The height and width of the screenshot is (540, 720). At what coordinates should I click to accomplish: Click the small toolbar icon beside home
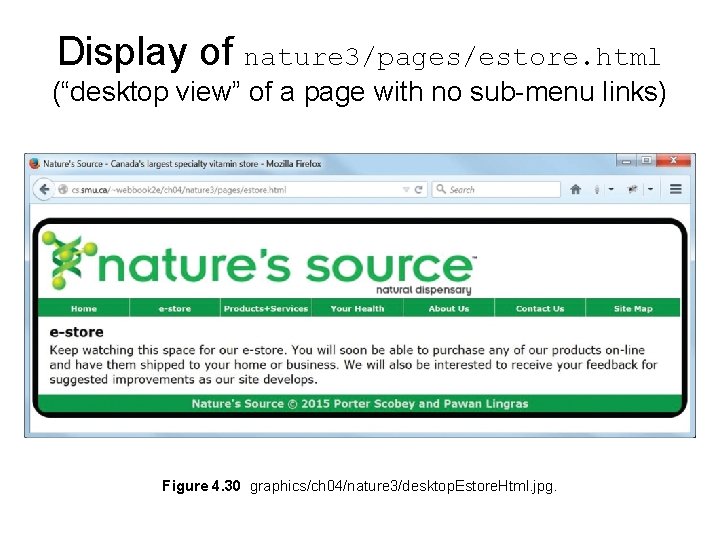(x=597, y=190)
